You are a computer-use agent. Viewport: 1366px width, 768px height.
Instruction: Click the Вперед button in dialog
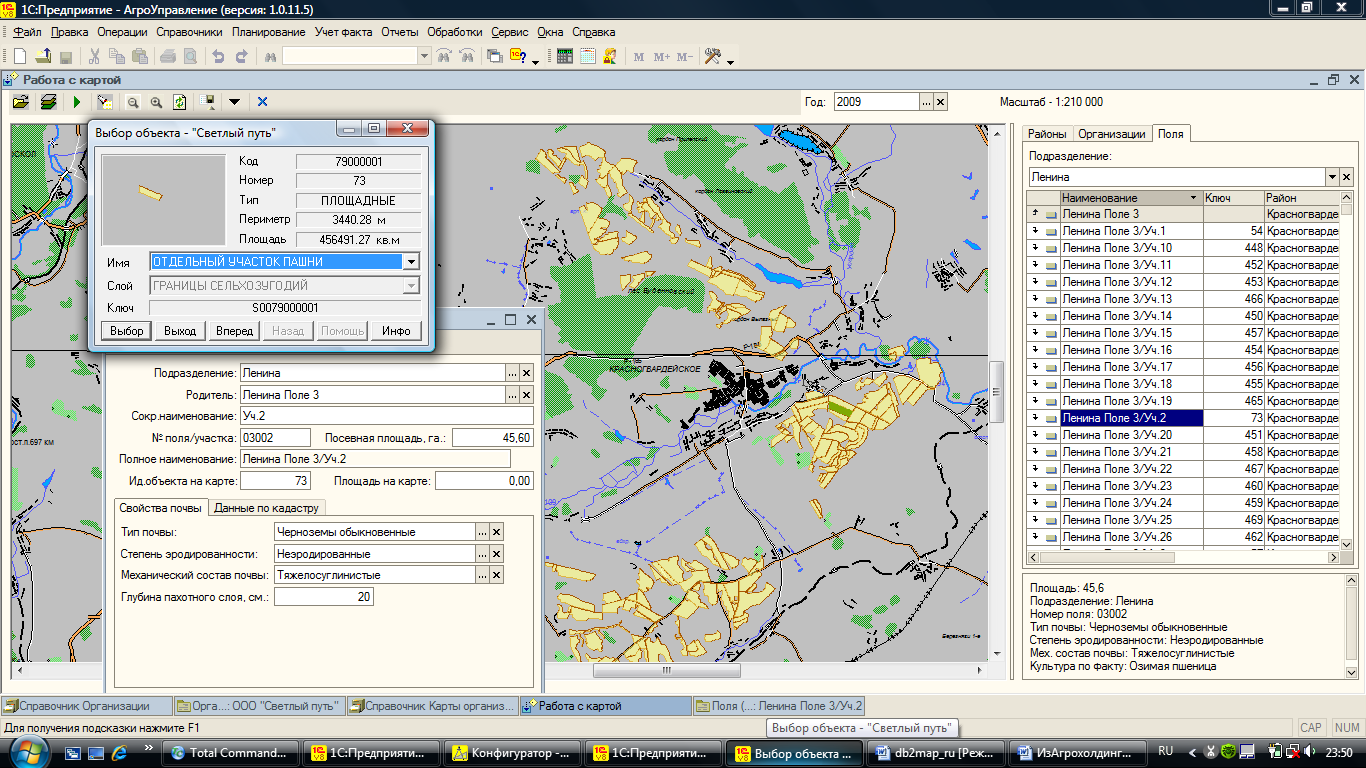pos(235,331)
